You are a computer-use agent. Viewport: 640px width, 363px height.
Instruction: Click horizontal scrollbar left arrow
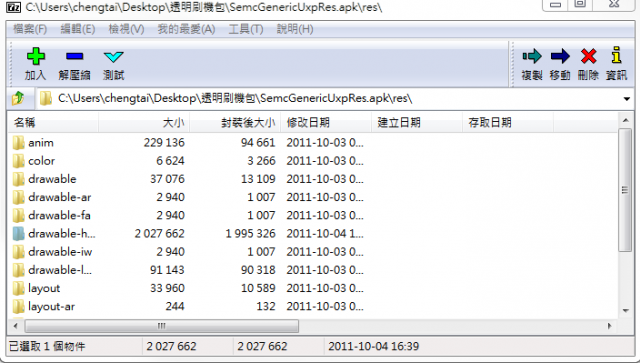16,326
